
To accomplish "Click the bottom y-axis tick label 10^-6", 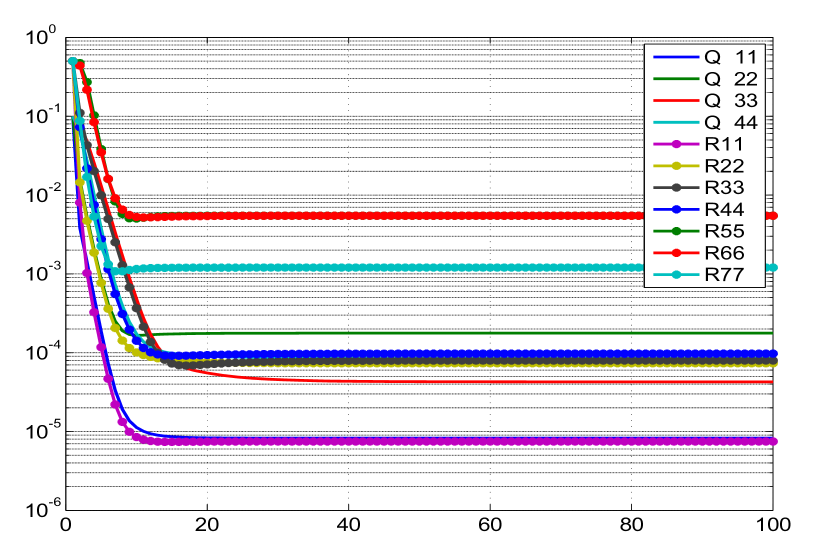I will (38, 509).
